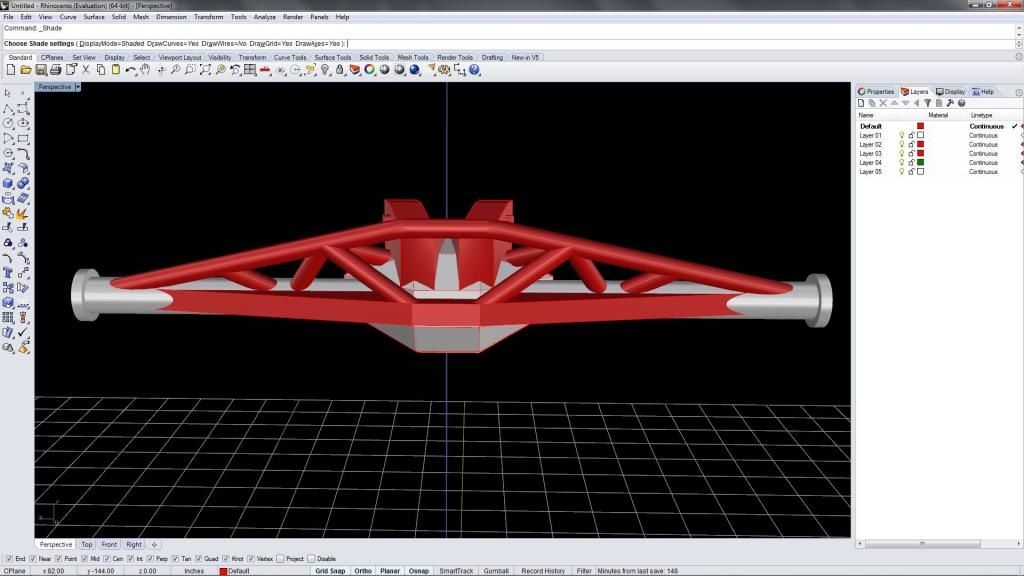
Task: Toggle Layer 02 visibility light bulb
Action: [901, 145]
